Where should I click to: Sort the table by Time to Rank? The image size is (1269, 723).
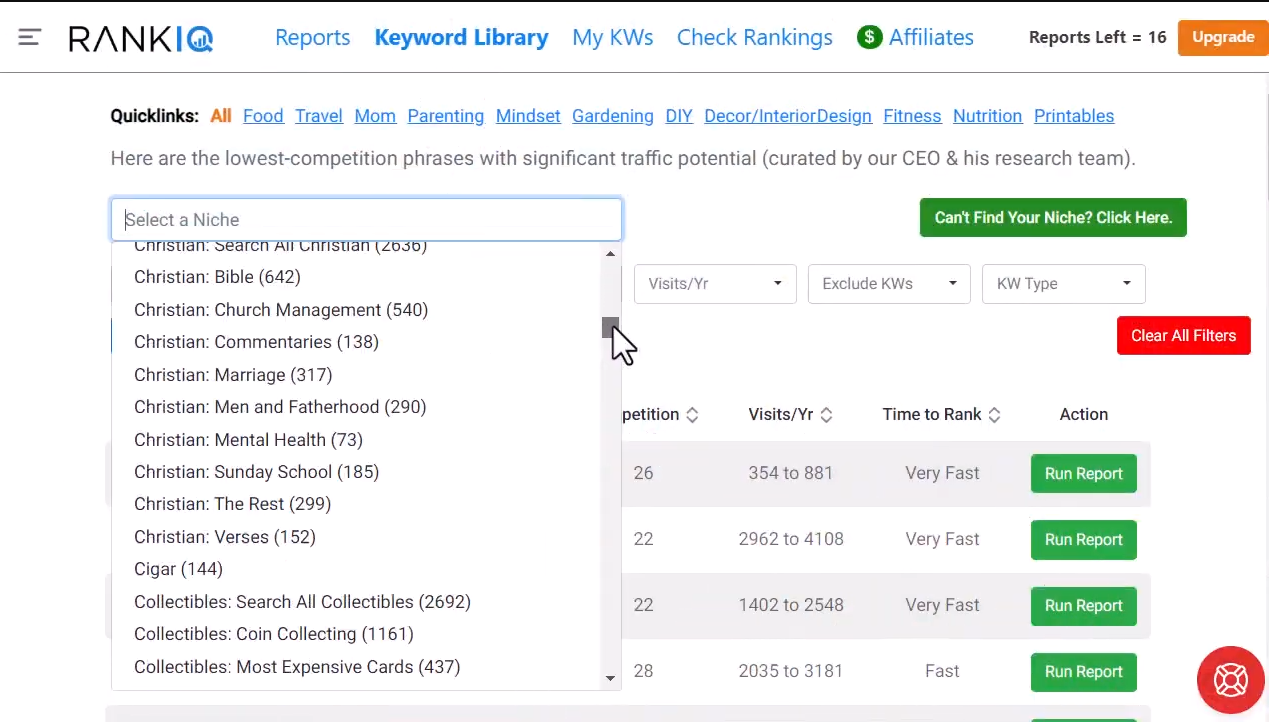[994, 414]
